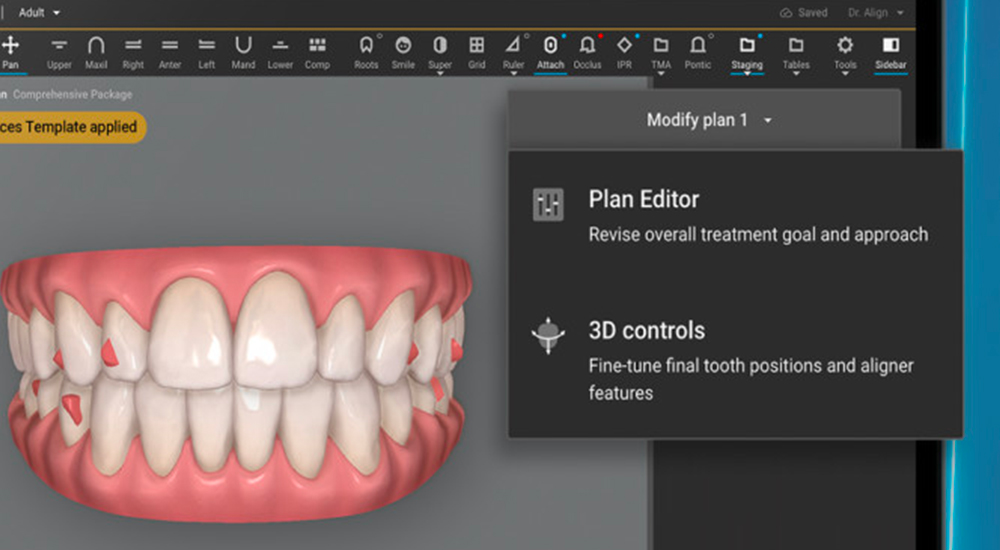This screenshot has height=550, width=1000.
Task: Choose 3D controls from the menu
Action: [646, 331]
